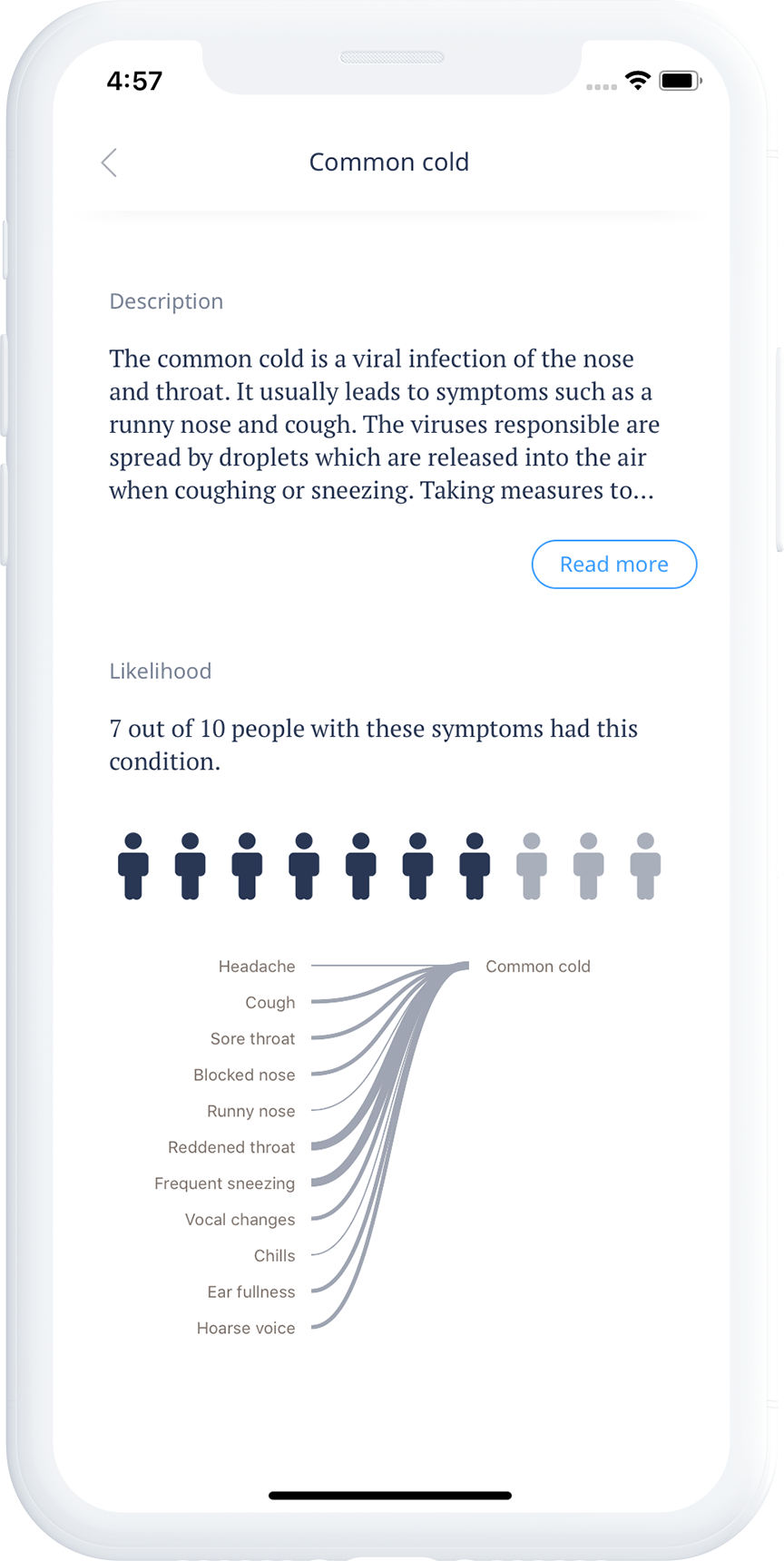Tap the seventh dark person icon
This screenshot has height=1561, width=784.
pyautogui.click(x=475, y=866)
